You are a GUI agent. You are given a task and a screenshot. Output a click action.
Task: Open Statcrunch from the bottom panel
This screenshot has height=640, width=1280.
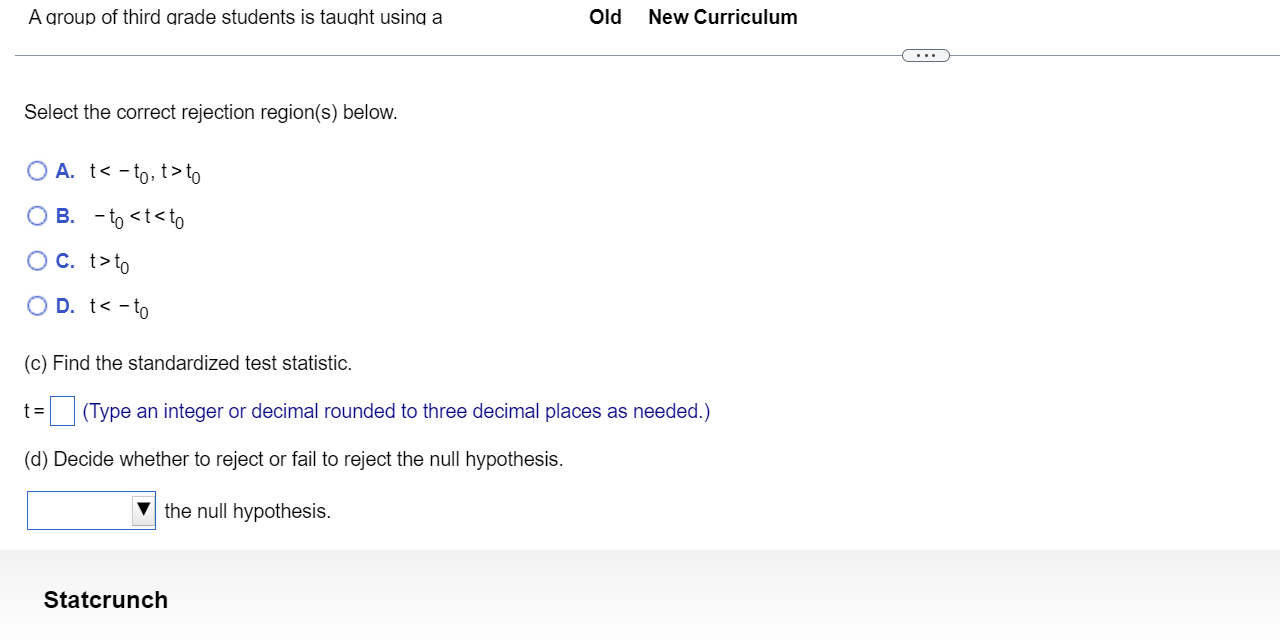(x=104, y=599)
